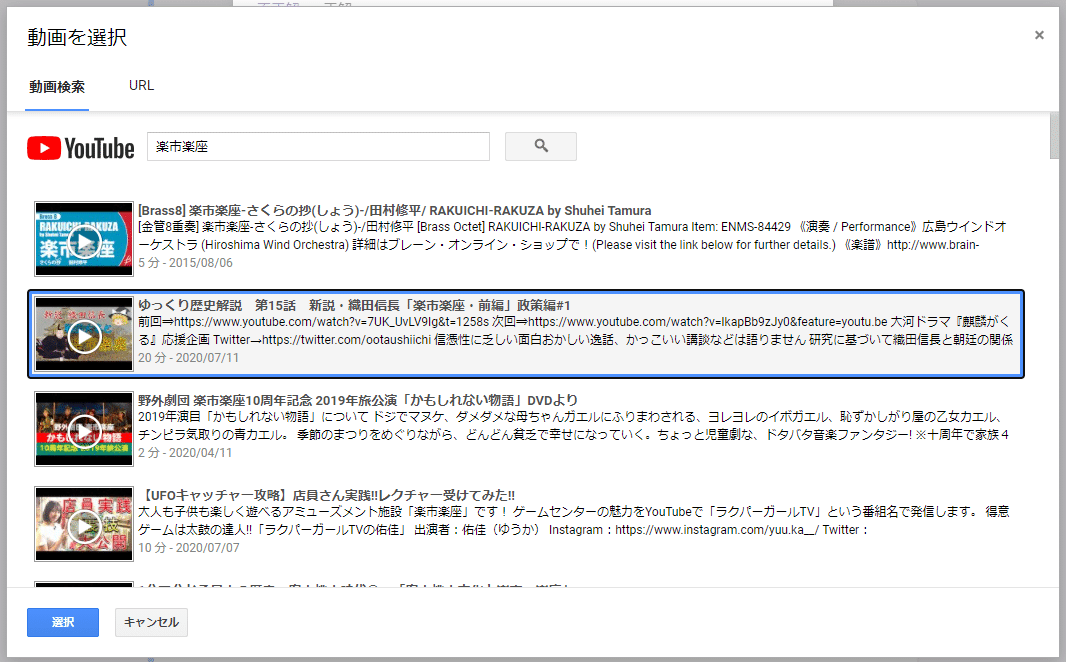This screenshot has width=1066, height=662.
Task: Click the YouTube logo
Action: [x=81, y=148]
